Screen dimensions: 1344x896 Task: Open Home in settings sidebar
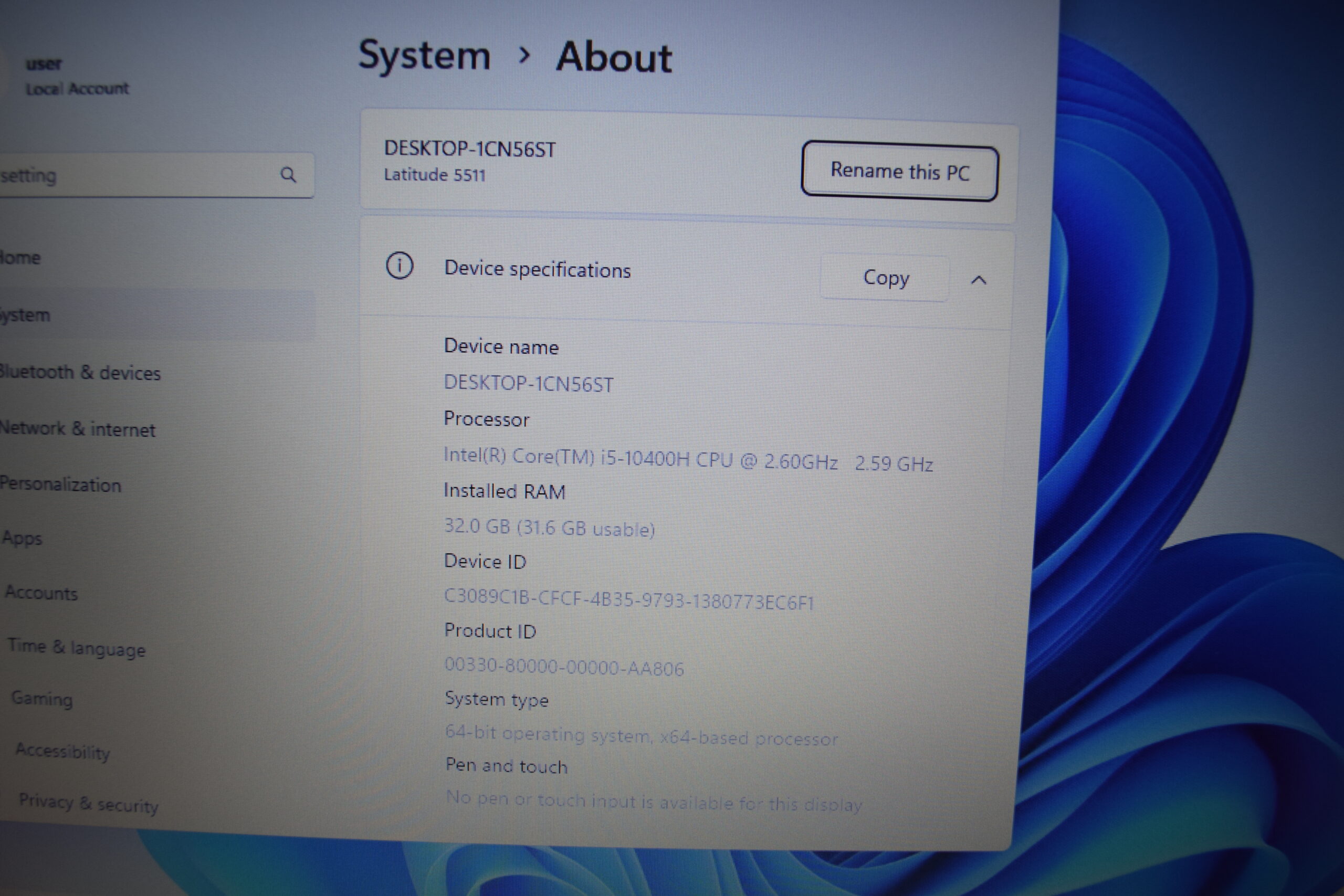(20, 258)
